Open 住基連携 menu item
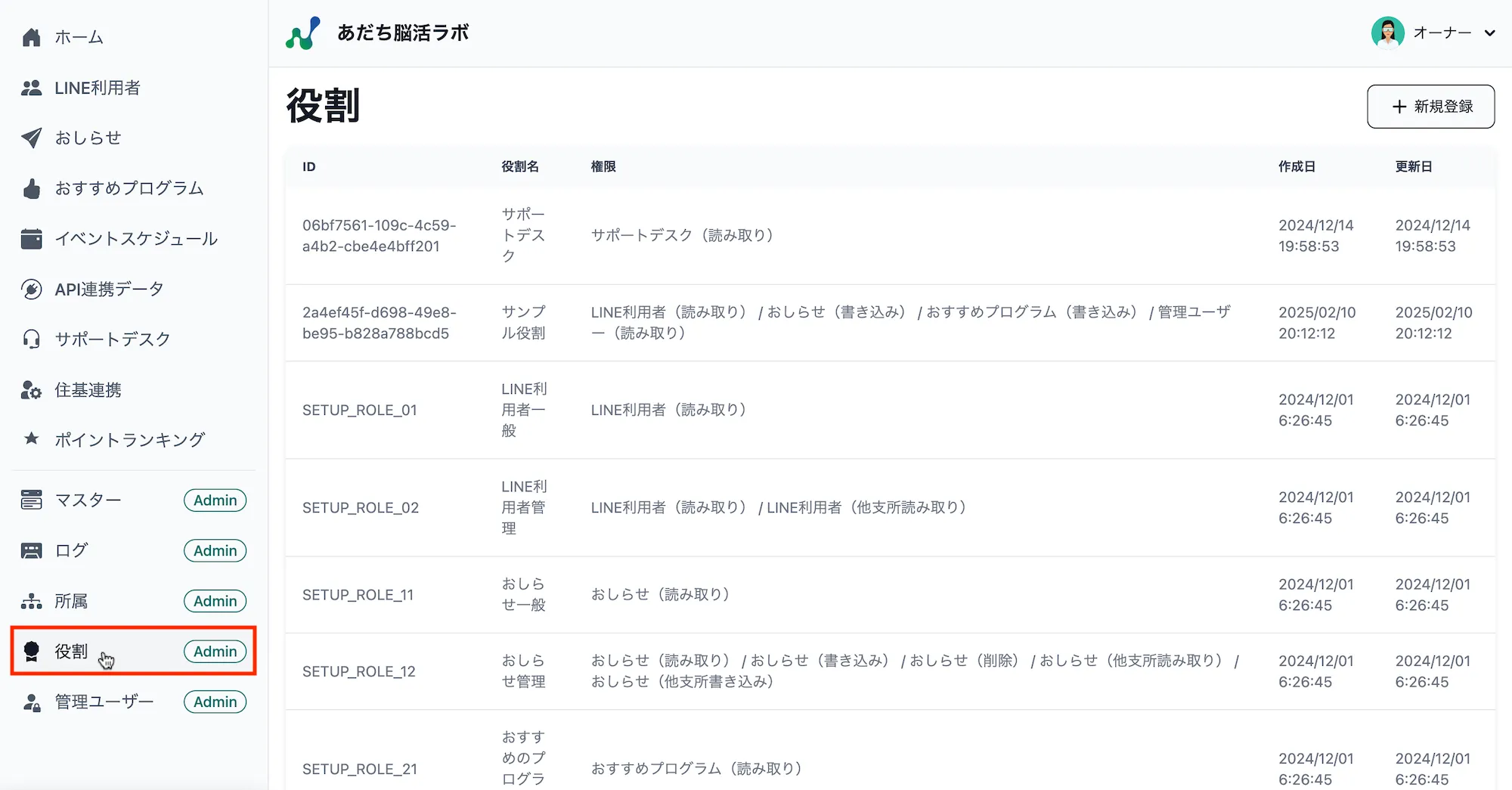 coord(88,390)
